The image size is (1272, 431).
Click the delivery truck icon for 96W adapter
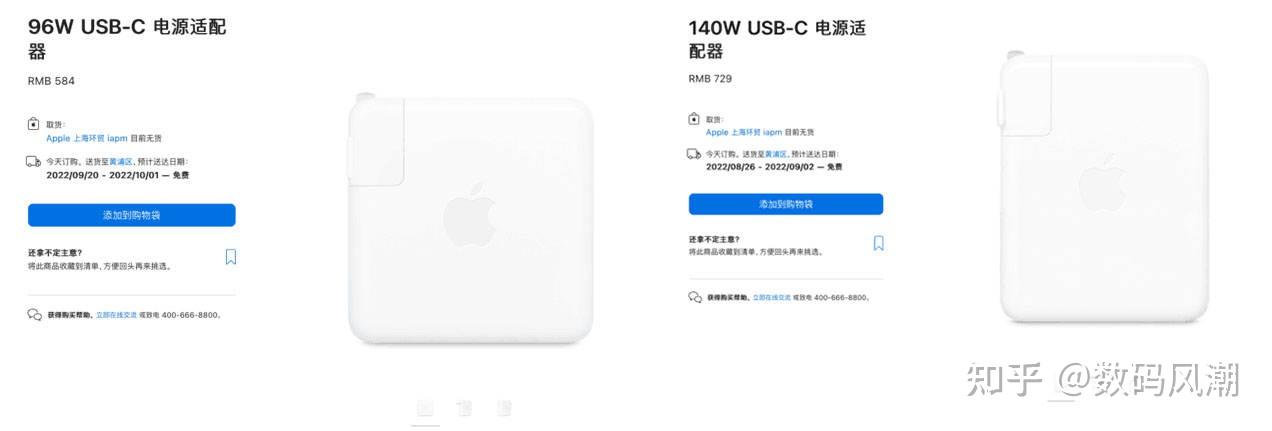click(x=33, y=161)
